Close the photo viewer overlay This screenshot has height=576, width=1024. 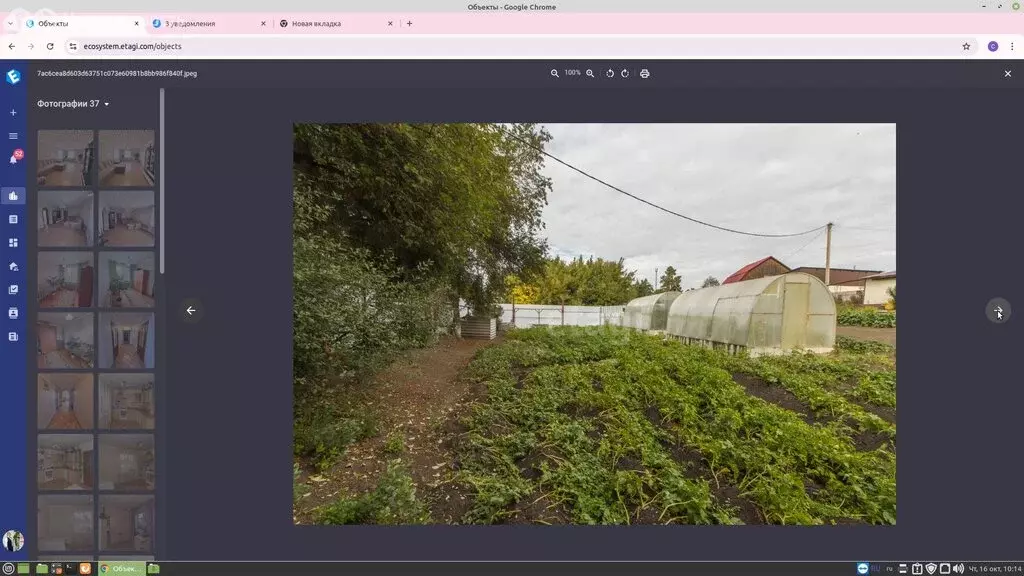pos(1007,73)
